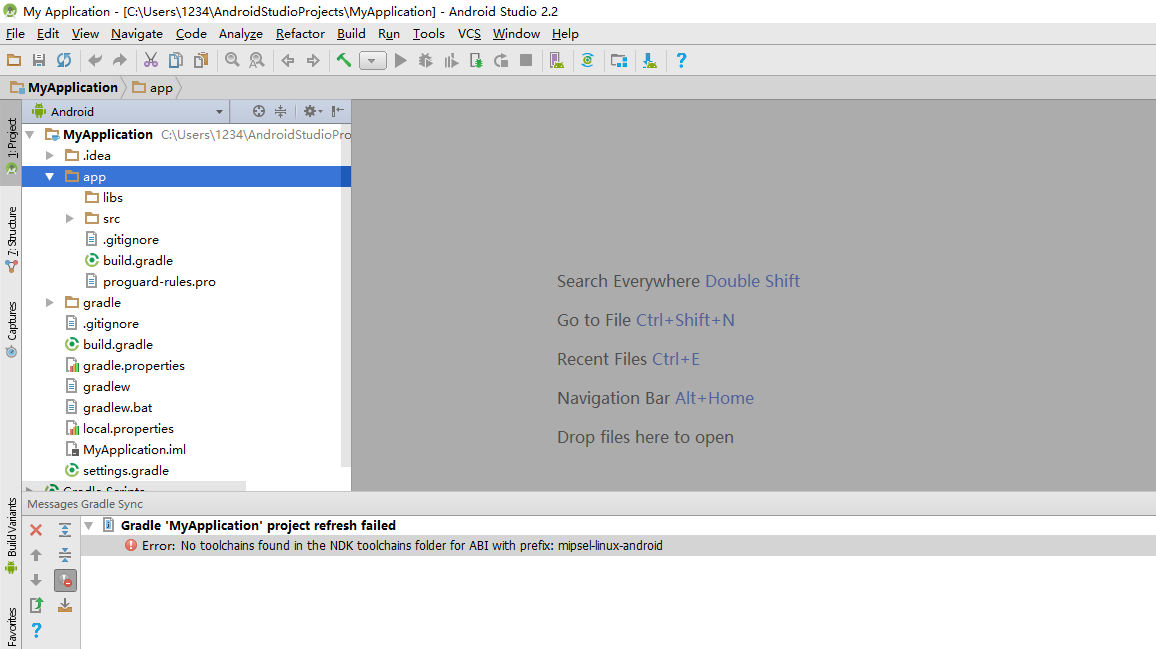
Task: Click the toolbar Help question mark
Action: click(681, 60)
